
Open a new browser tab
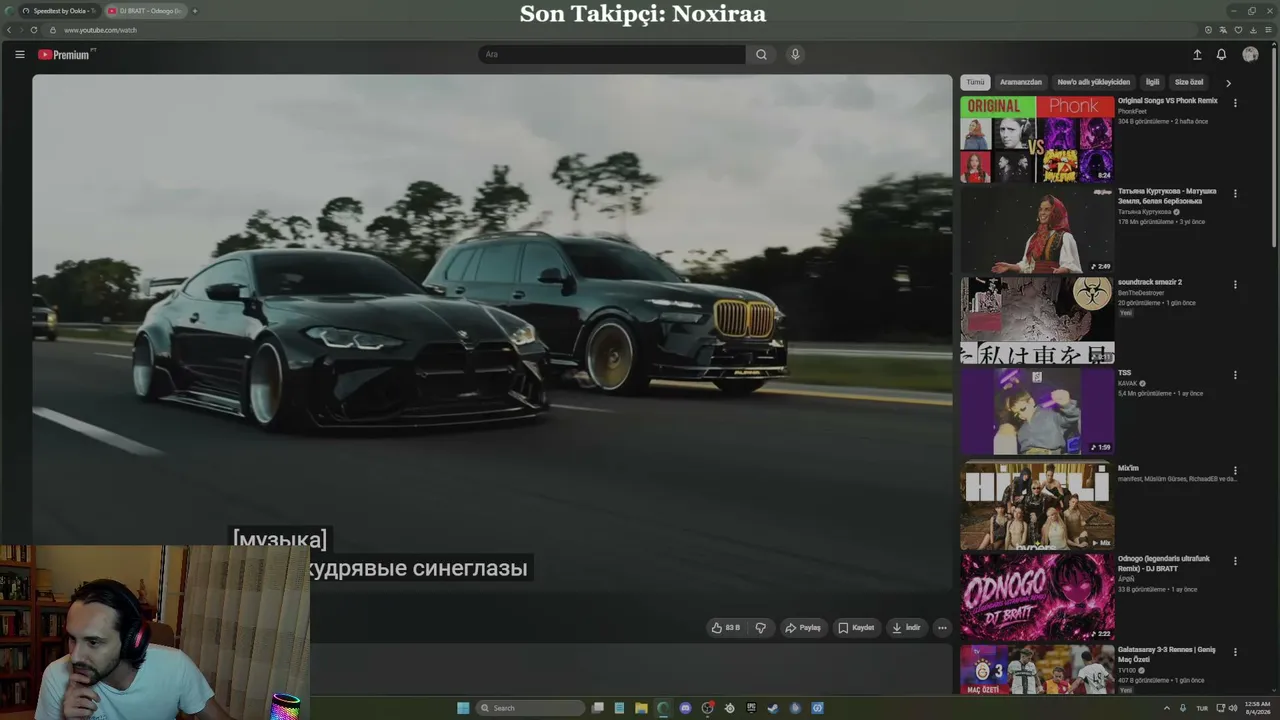(x=195, y=11)
